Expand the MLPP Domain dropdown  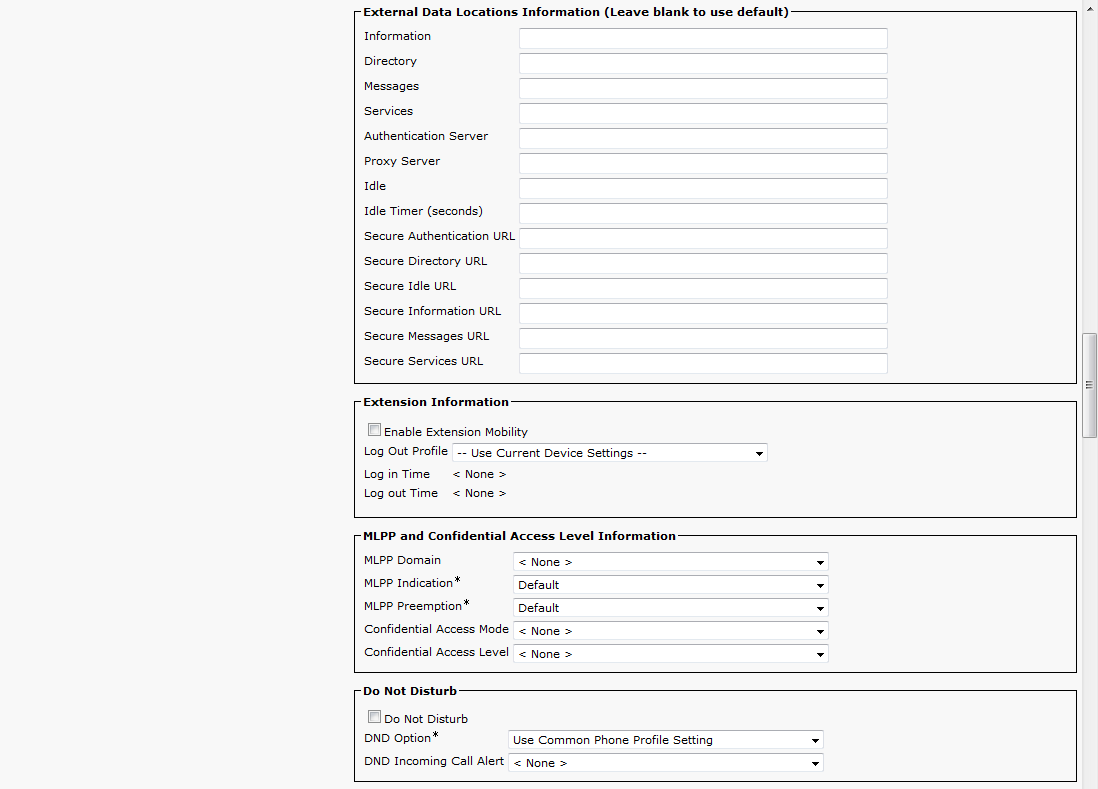tap(670, 562)
